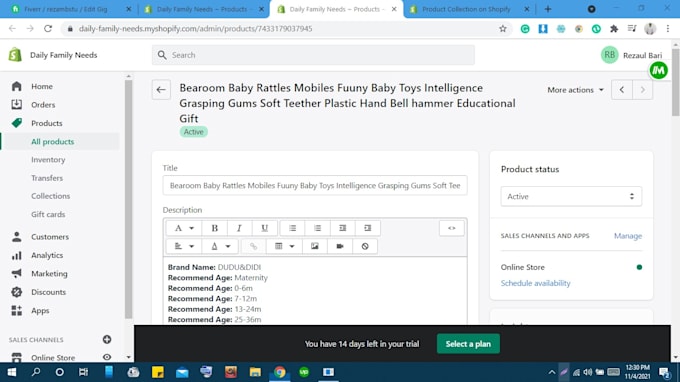
Task: Open Analytics in the sidebar
Action: coord(47,255)
